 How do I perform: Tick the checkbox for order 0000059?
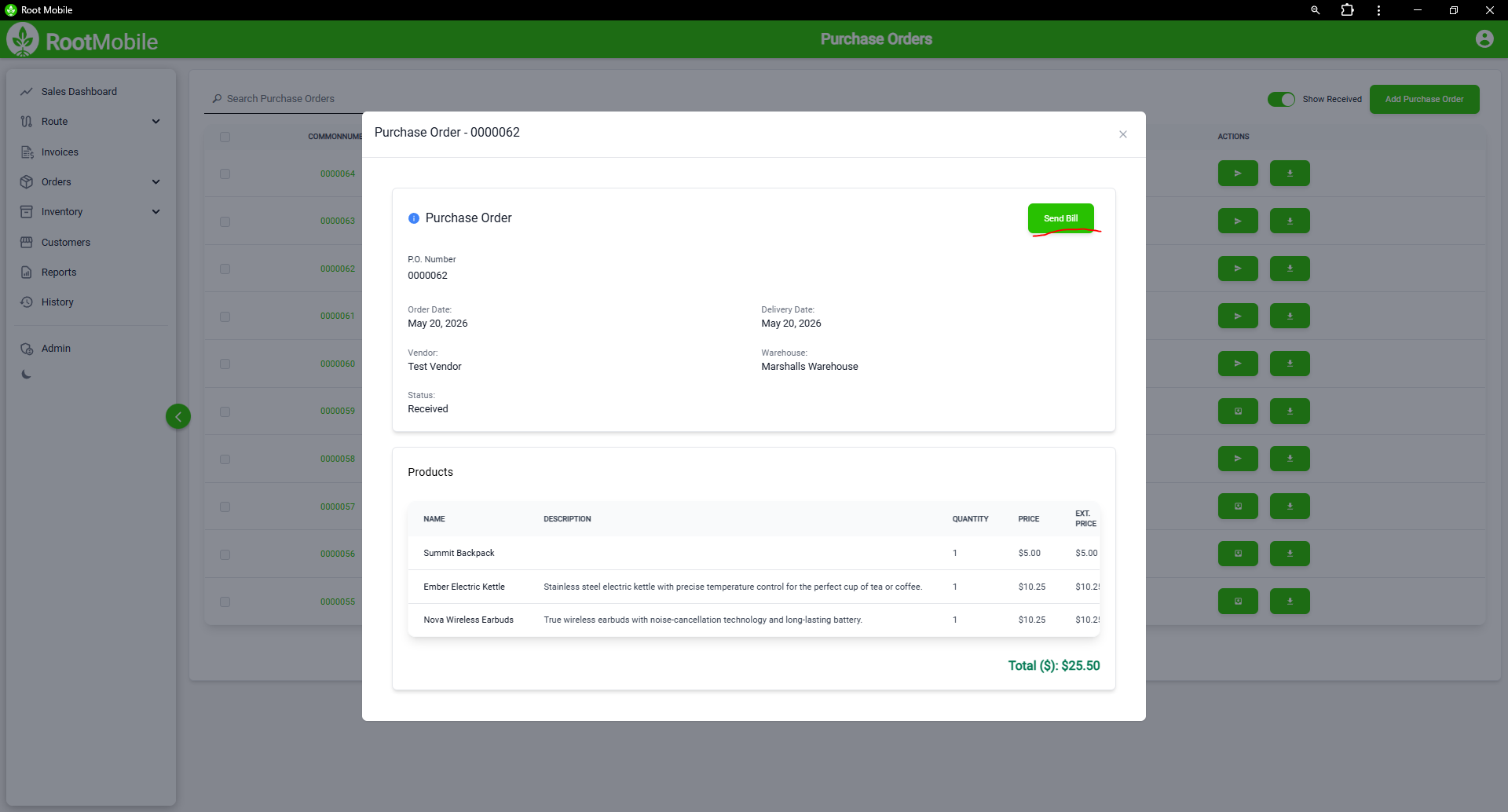click(225, 411)
